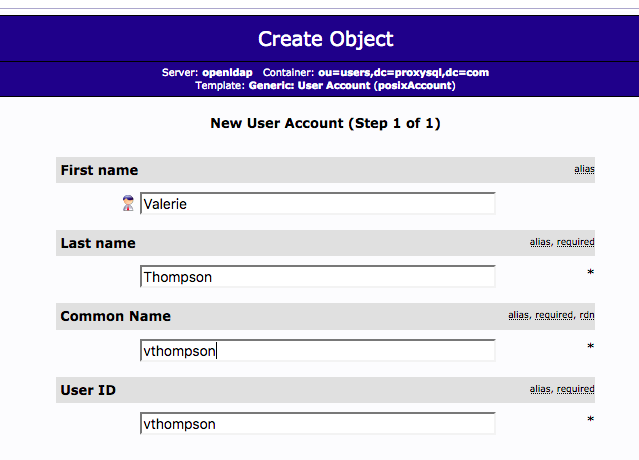Open the alias link in Common Name row
639x460 pixels.
(518, 315)
